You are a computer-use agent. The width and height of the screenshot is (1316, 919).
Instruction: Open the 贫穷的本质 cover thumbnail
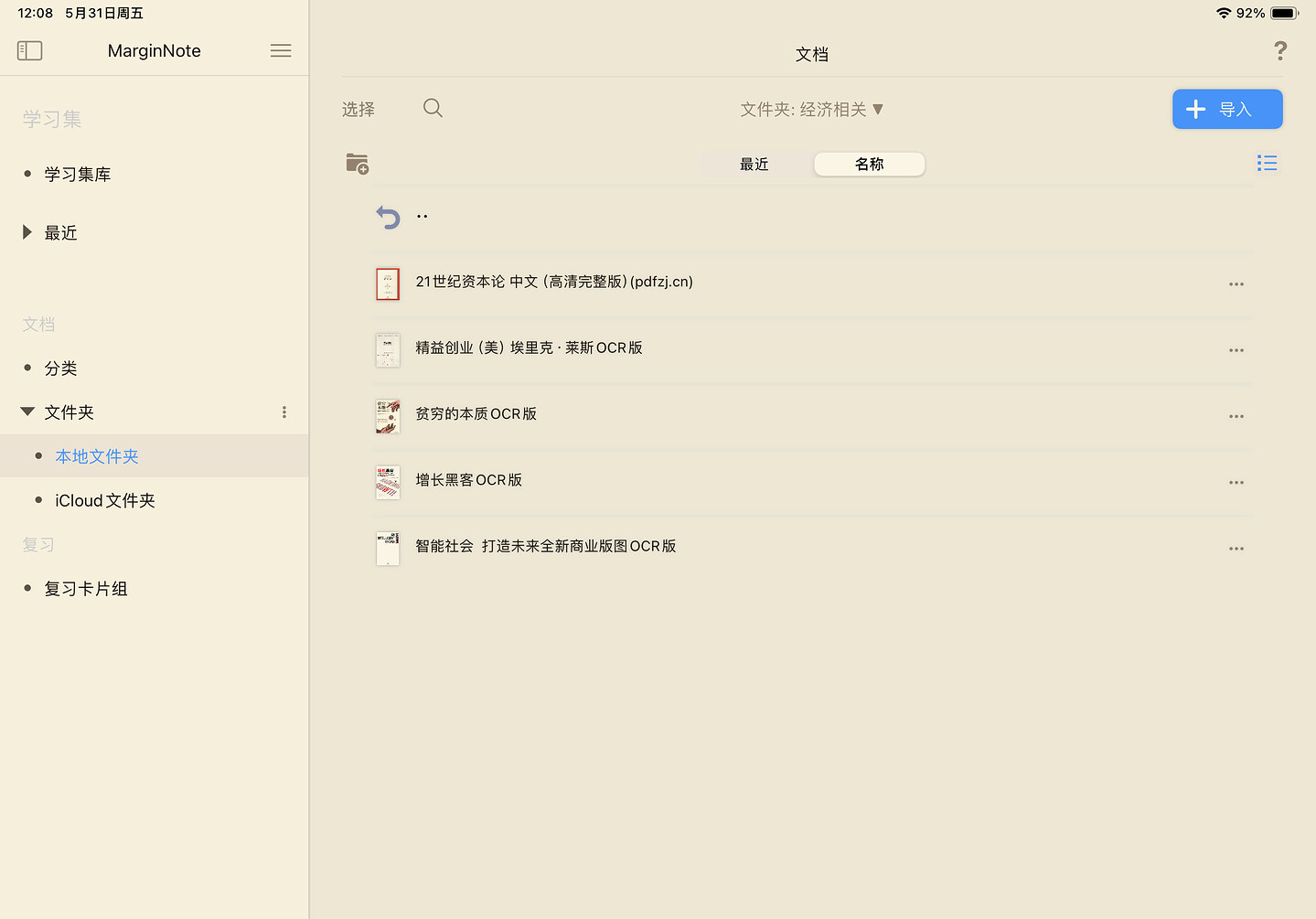(388, 416)
